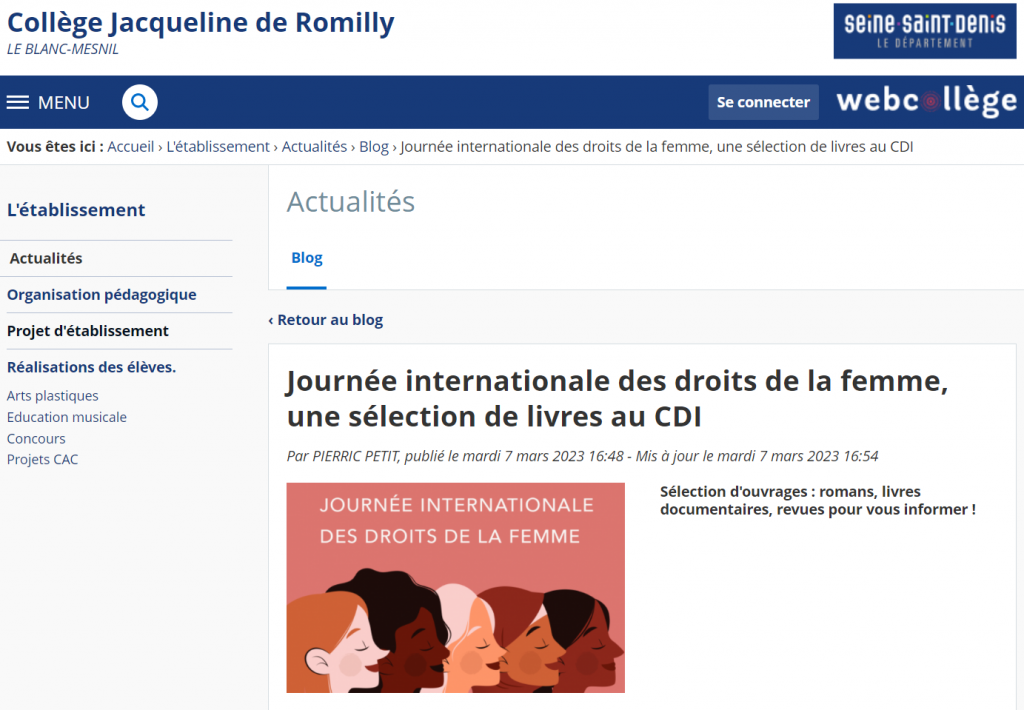
Task: Select Education musicale sub-item
Action: pos(67,417)
